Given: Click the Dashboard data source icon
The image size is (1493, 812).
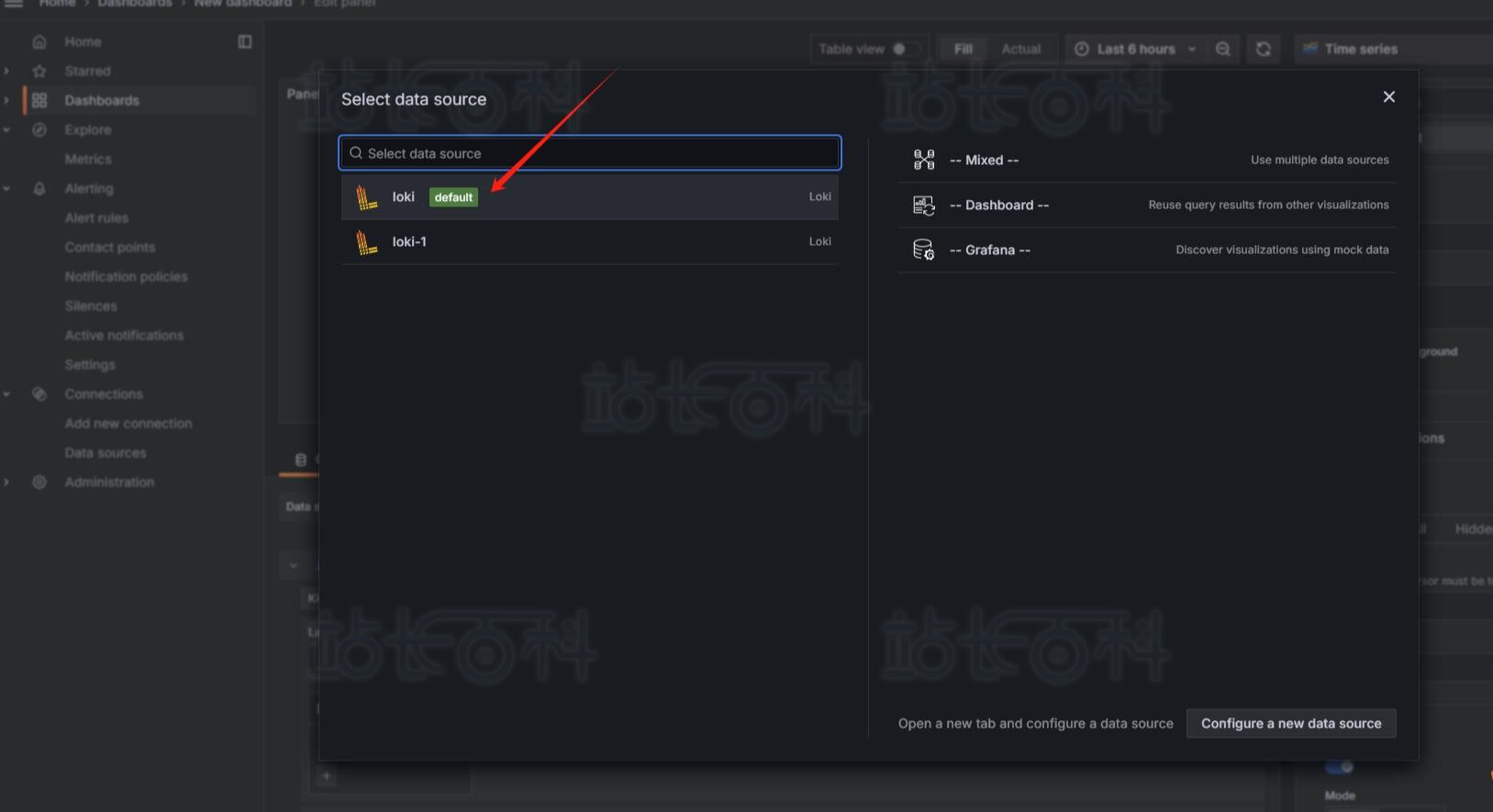Looking at the screenshot, I should 923,206.
